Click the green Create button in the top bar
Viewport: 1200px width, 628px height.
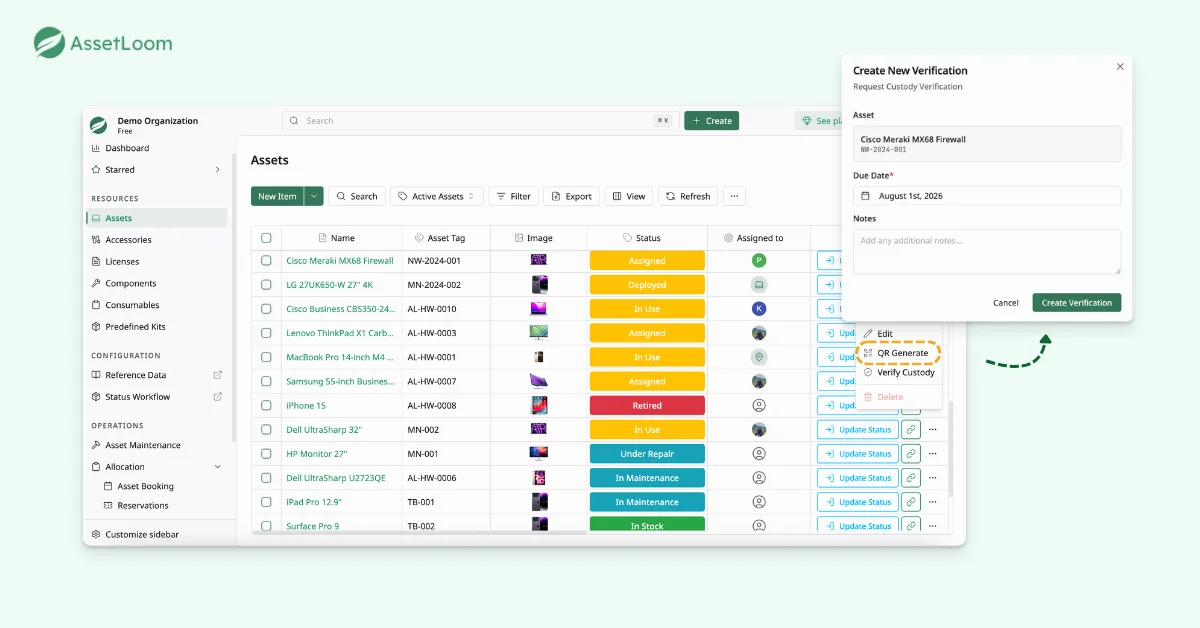pyautogui.click(x=711, y=121)
